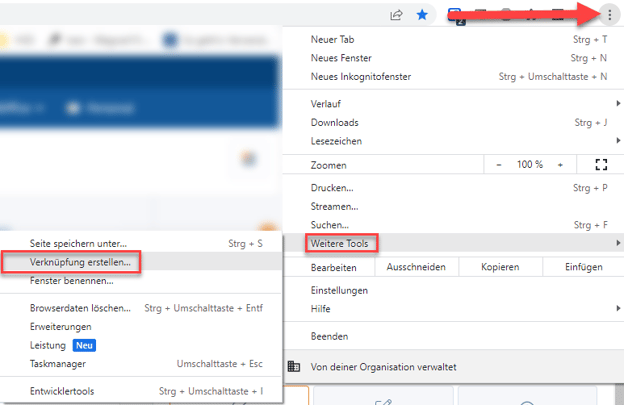Click the Kopieren button
The width and height of the screenshot is (624, 405).
coord(500,267)
